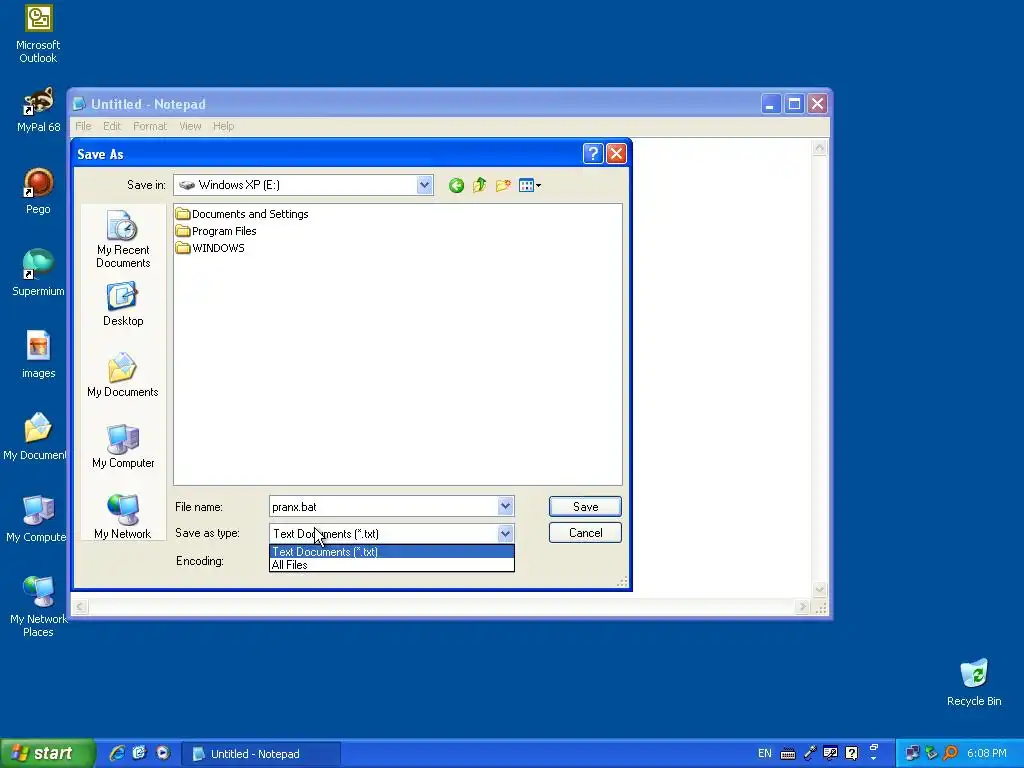Click Save button

[585, 507]
